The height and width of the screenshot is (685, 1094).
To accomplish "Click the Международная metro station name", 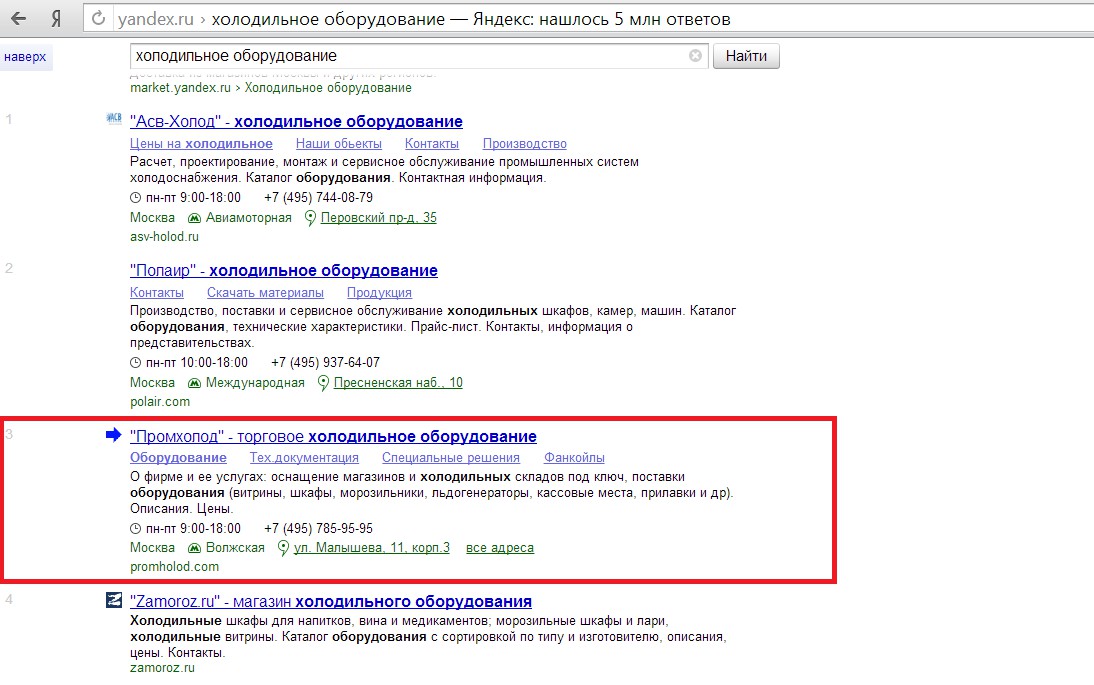I will [x=255, y=382].
